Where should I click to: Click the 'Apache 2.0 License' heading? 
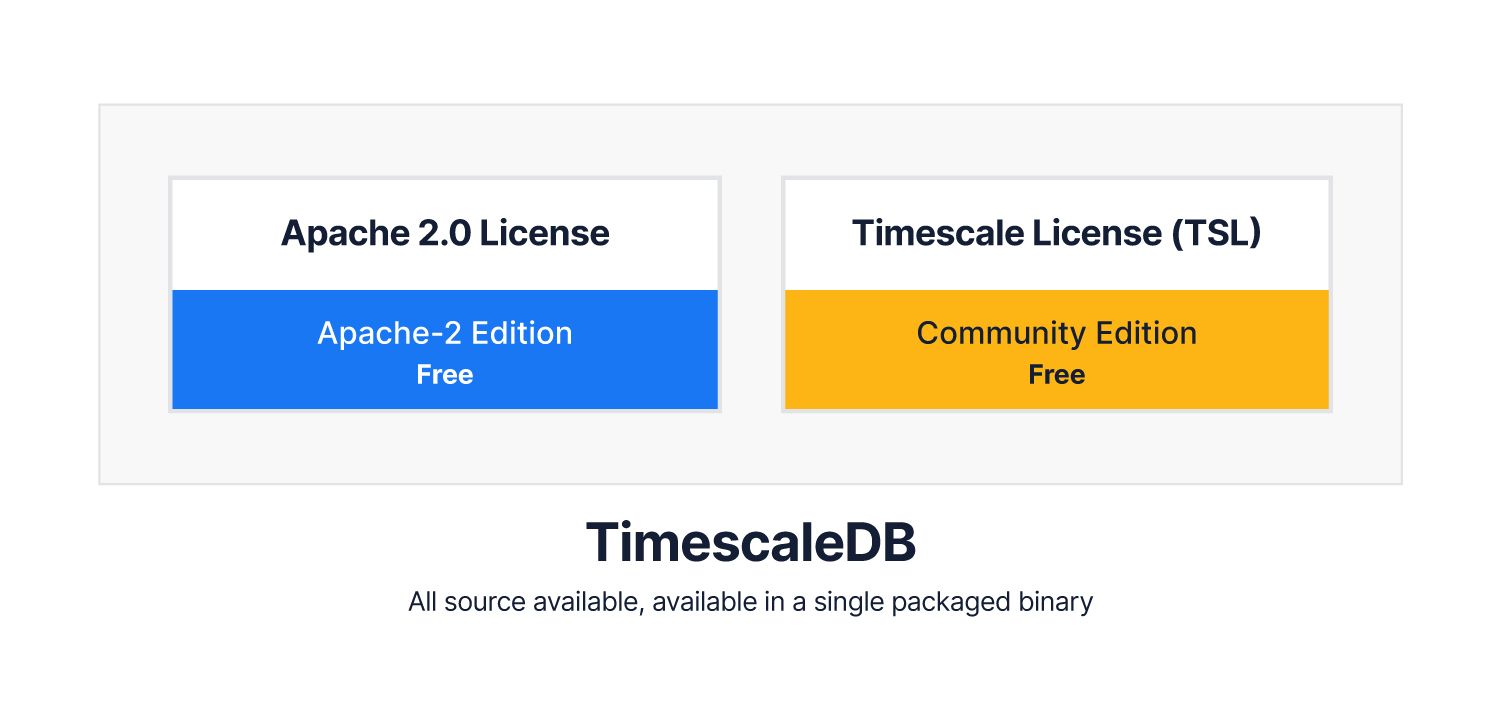[445, 233]
